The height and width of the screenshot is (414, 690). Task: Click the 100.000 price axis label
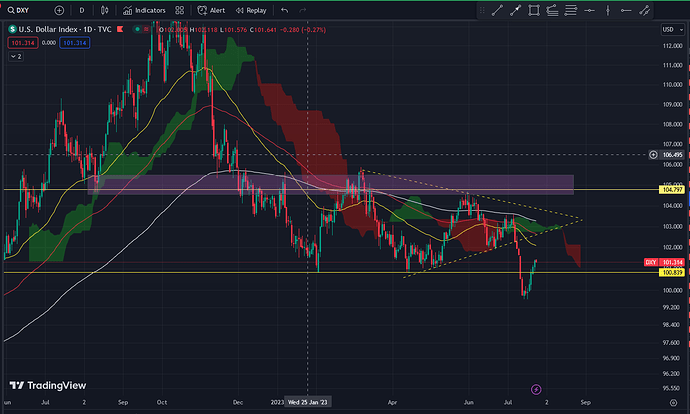click(x=672, y=290)
